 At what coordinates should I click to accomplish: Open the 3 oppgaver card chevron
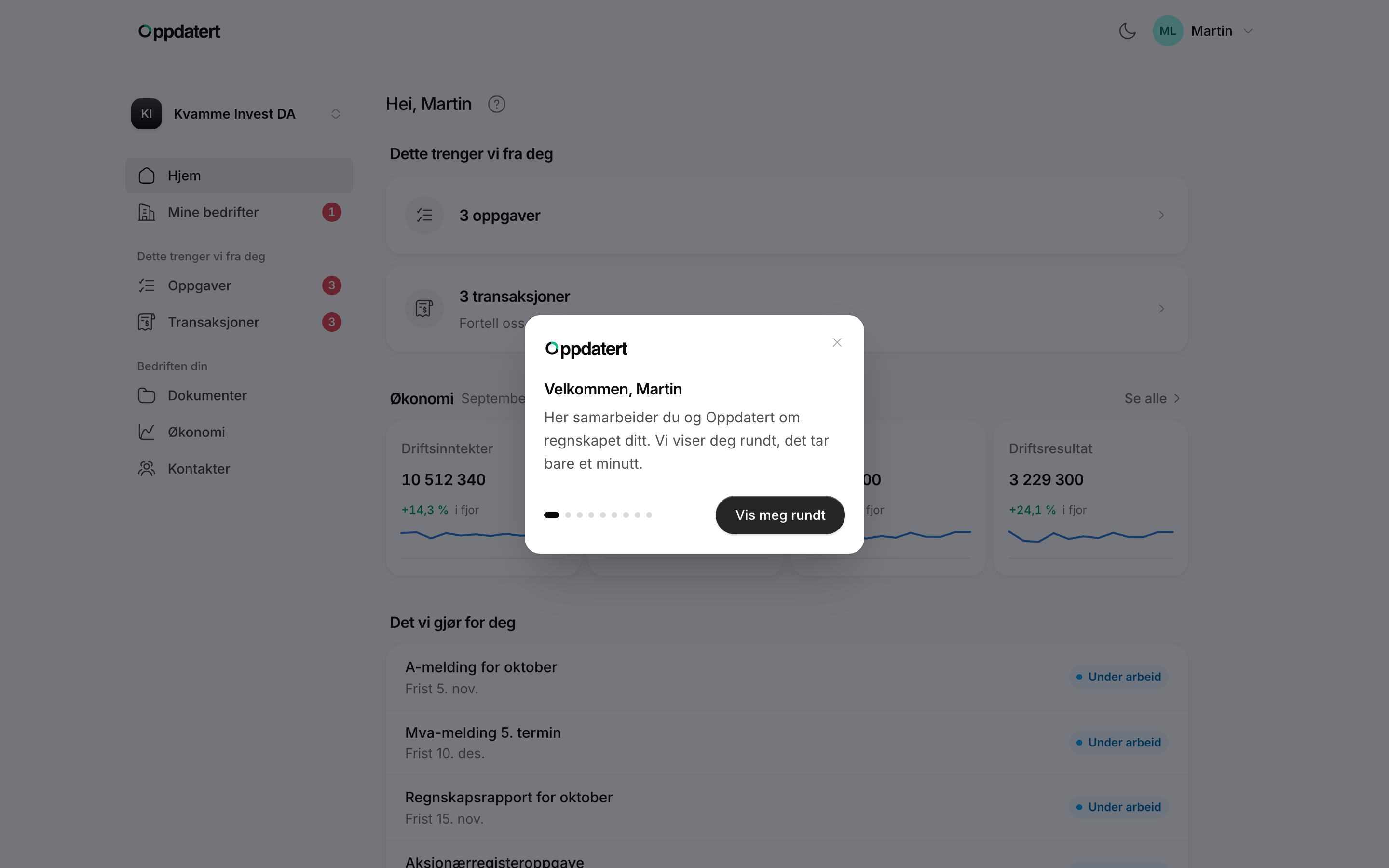(x=1161, y=215)
